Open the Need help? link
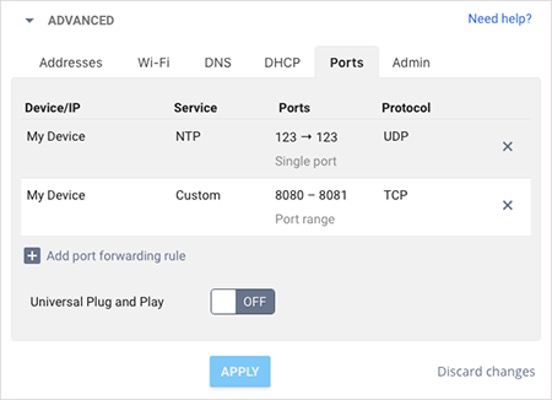This screenshot has height=400, width=552. point(500,18)
